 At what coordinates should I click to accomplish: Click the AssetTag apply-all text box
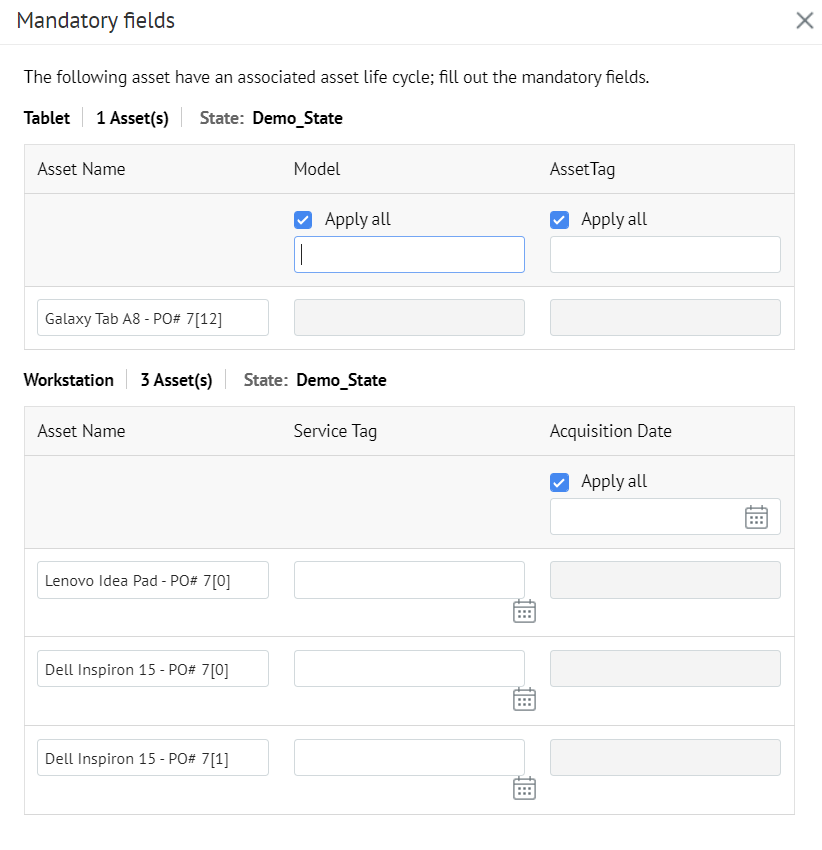665,254
